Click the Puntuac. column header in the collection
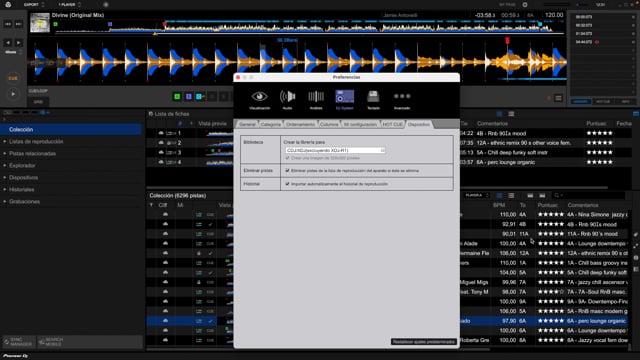The image size is (640, 360). (547, 205)
